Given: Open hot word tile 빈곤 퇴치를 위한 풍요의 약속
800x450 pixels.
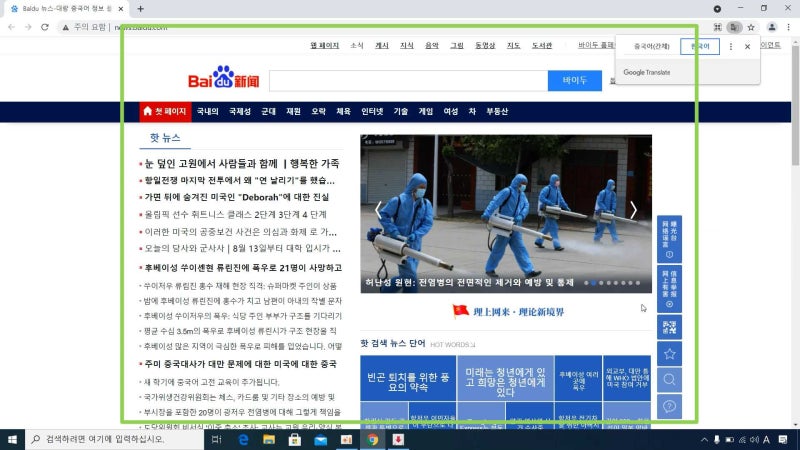Looking at the screenshot, I should pyautogui.click(x=408, y=379).
